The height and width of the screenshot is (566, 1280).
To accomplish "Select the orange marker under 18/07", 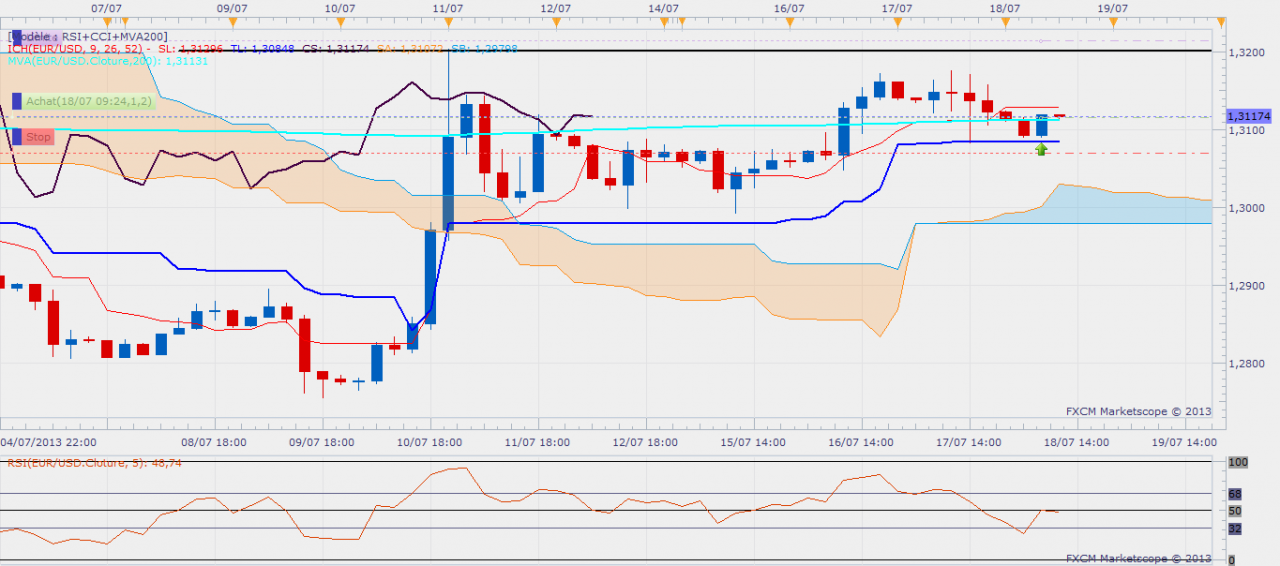I will pos(1005,21).
